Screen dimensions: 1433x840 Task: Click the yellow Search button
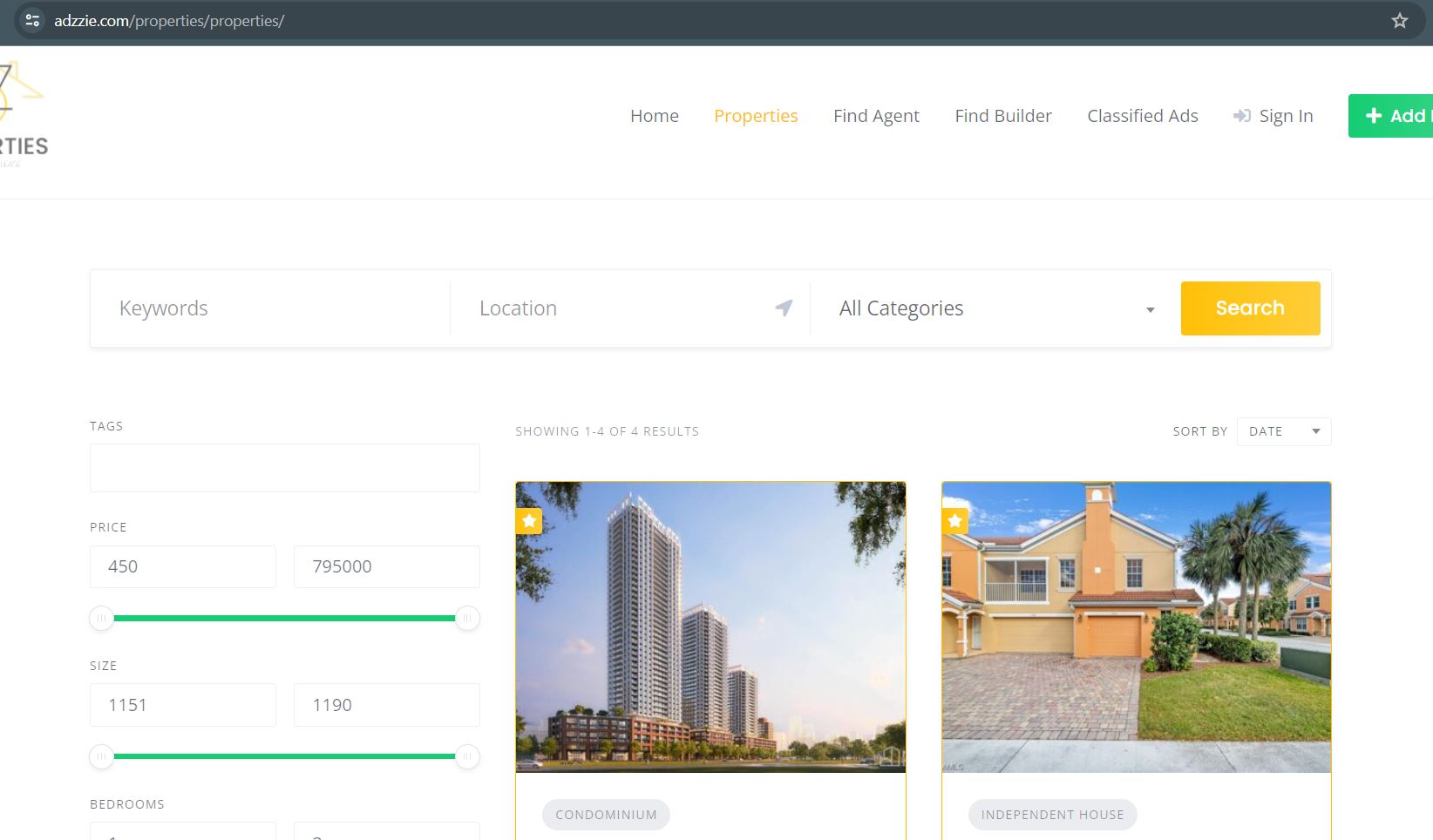pos(1250,308)
